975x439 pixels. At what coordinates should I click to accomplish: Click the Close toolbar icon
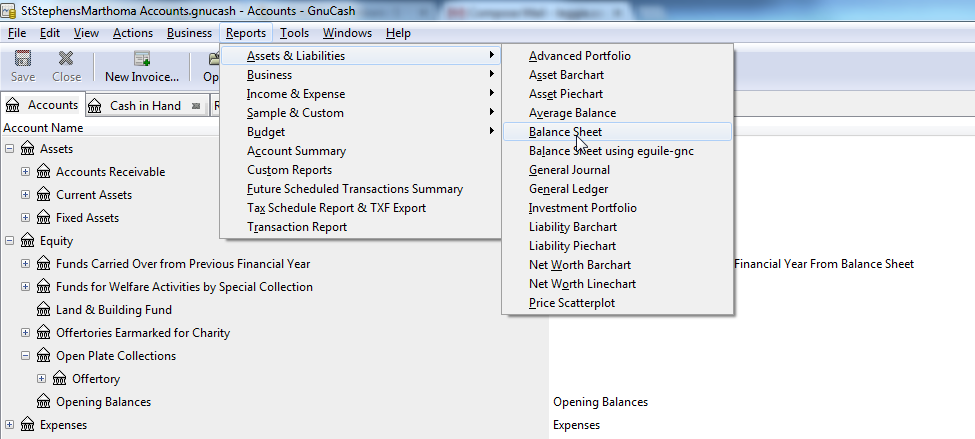(x=66, y=58)
